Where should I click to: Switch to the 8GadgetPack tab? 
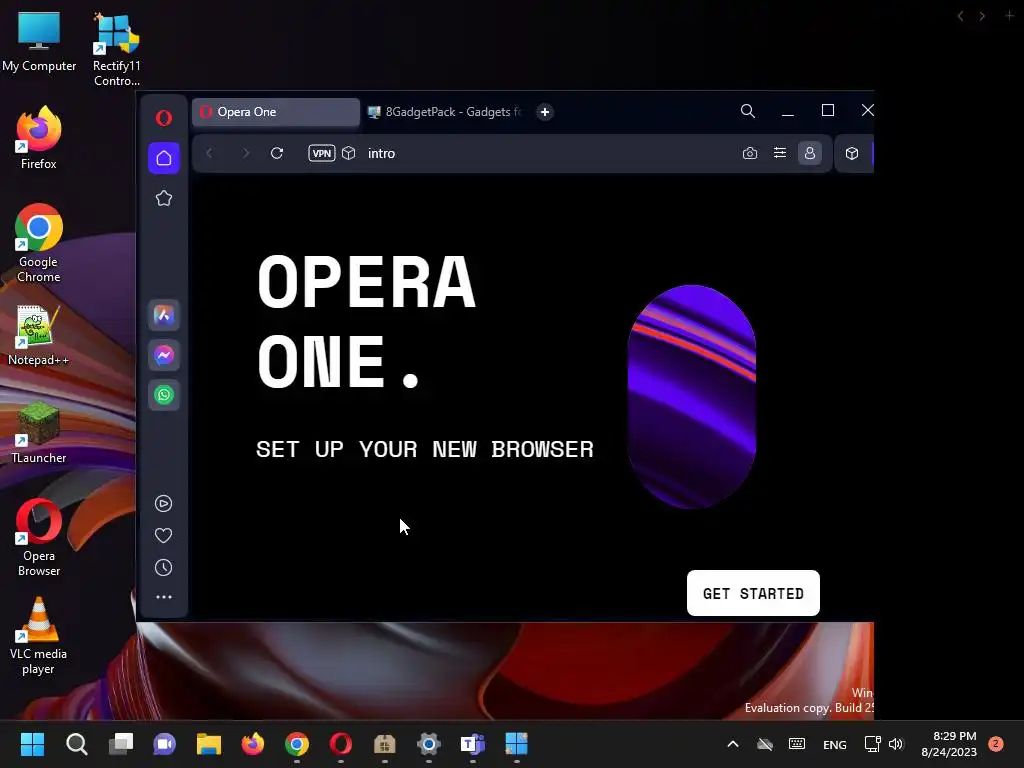[x=446, y=112]
